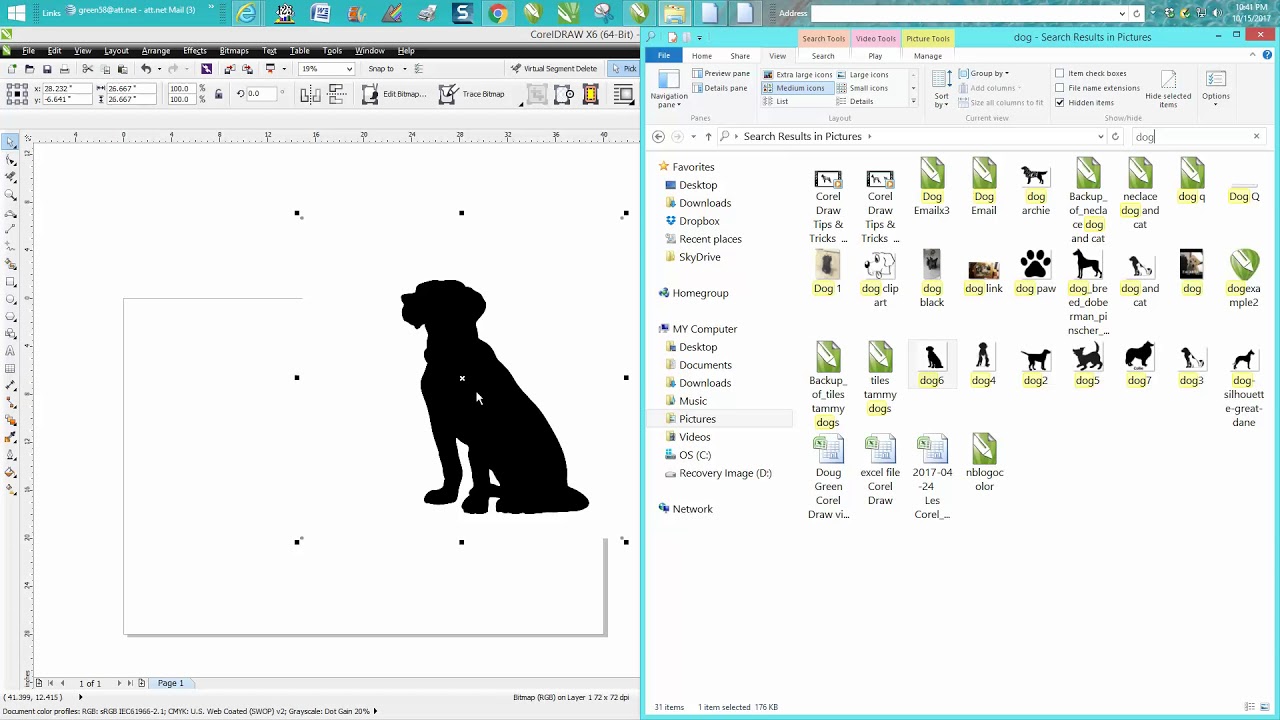Uncheck the Hidden items checkbox

click(x=1060, y=102)
